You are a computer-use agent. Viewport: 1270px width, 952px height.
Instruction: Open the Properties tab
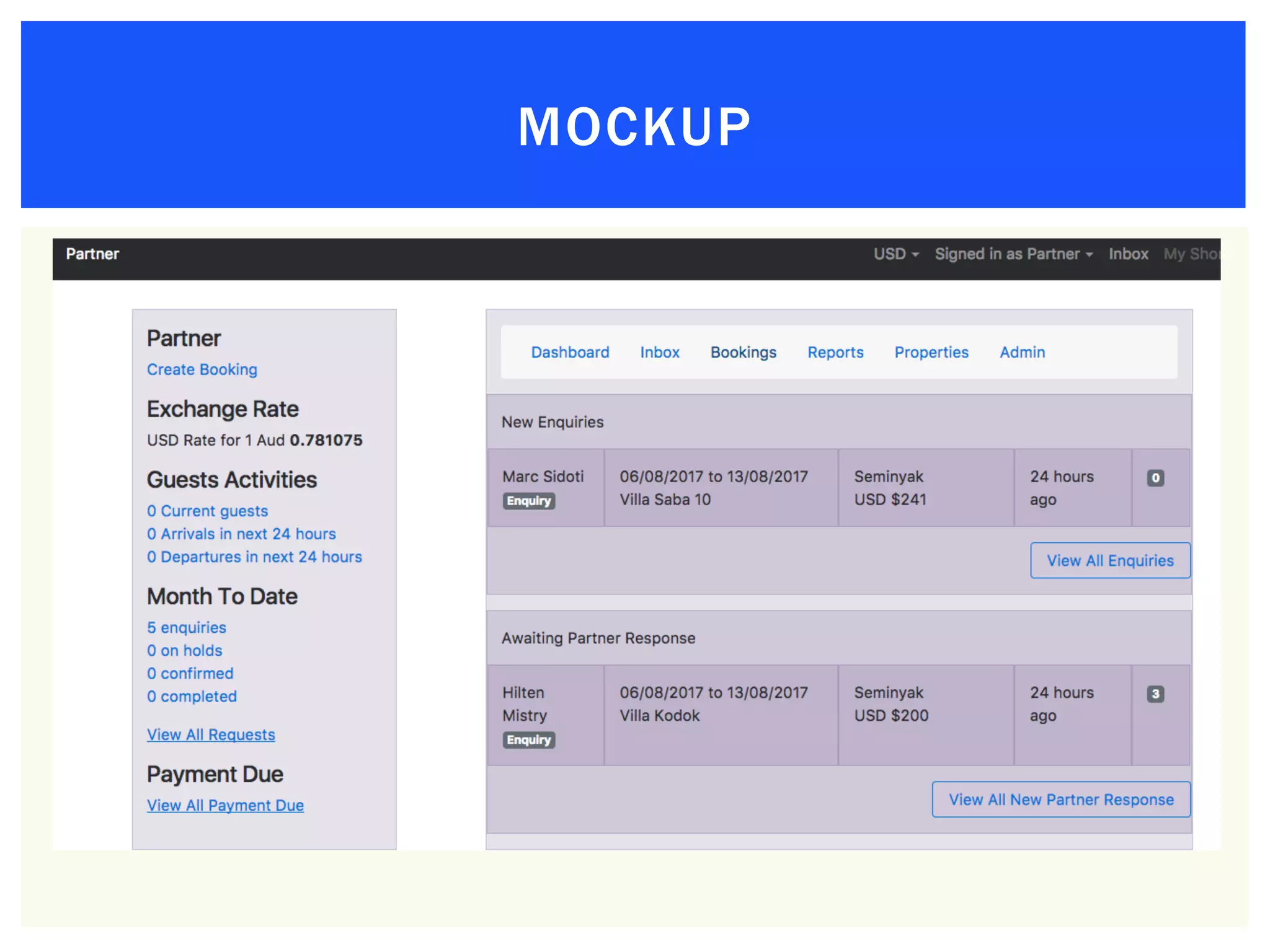click(931, 352)
